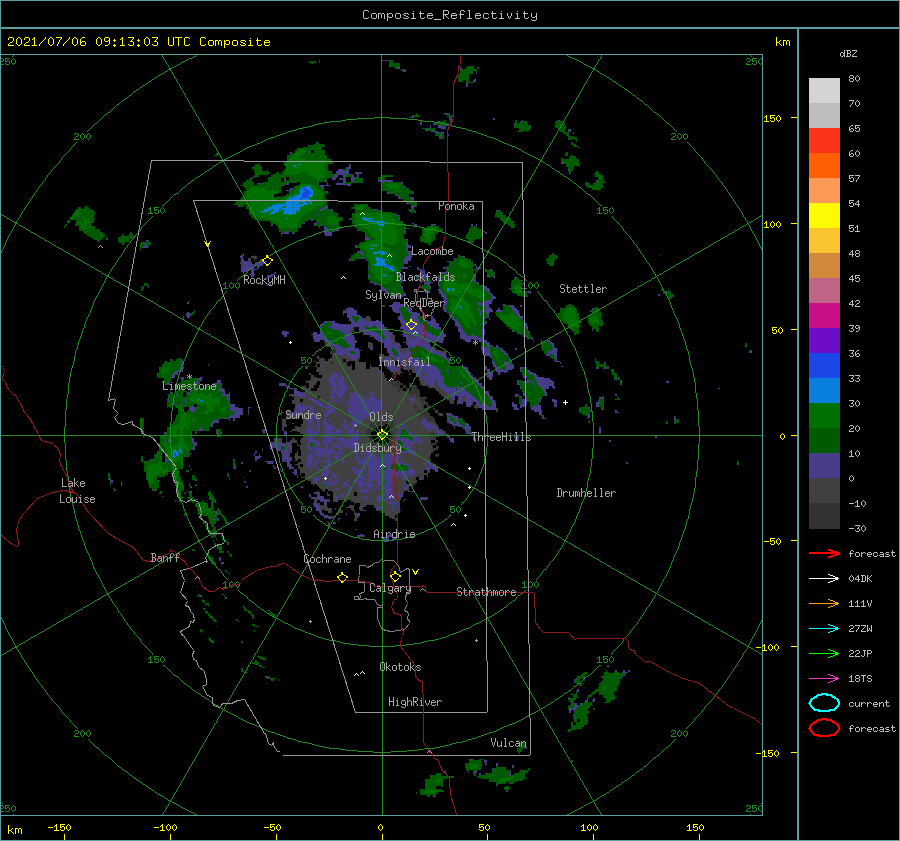Select the yellow diamond marker below Cochrane

pyautogui.click(x=343, y=577)
